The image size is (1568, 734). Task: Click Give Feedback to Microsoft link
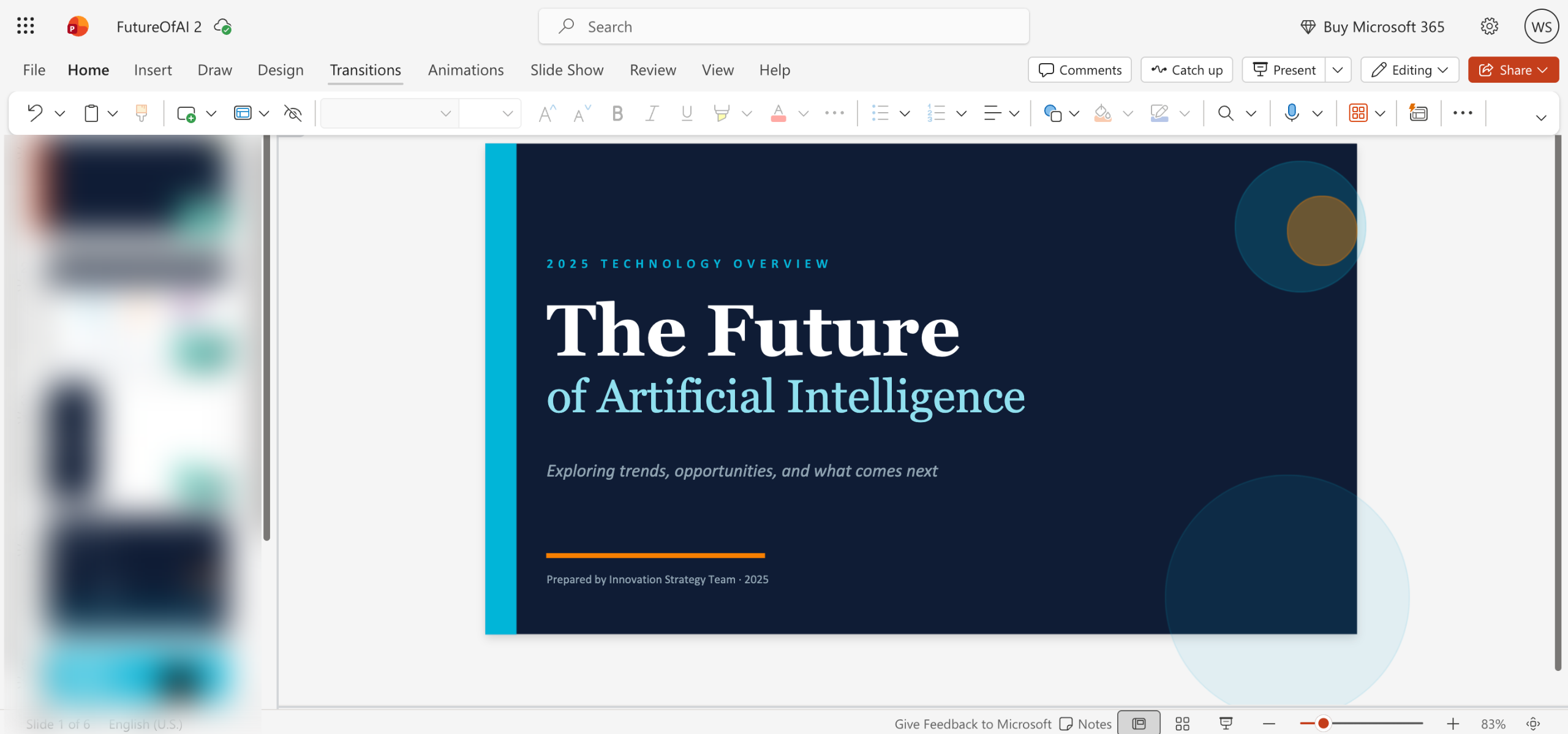pyautogui.click(x=972, y=724)
